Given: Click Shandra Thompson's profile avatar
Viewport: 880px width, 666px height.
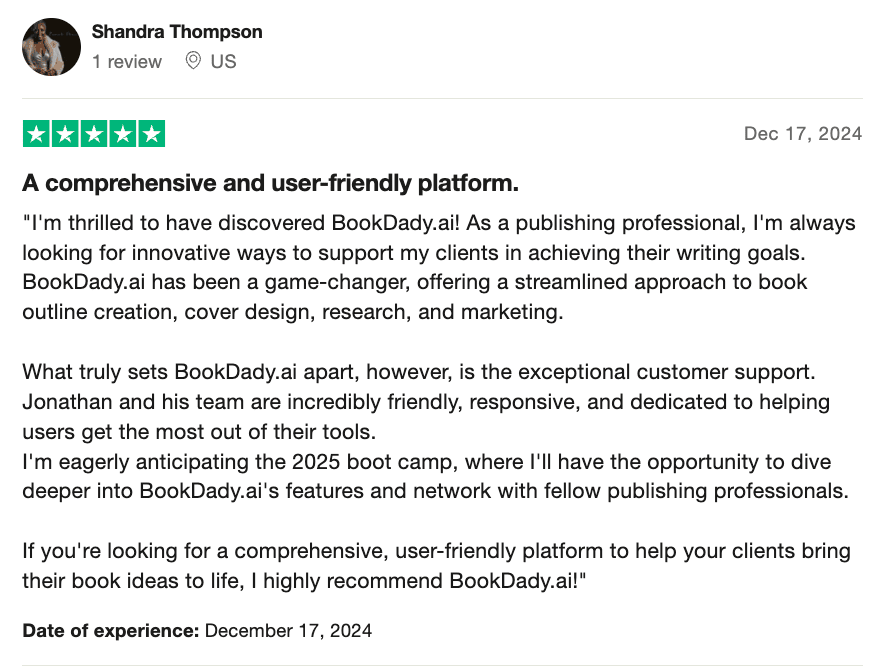Looking at the screenshot, I should coord(51,47).
